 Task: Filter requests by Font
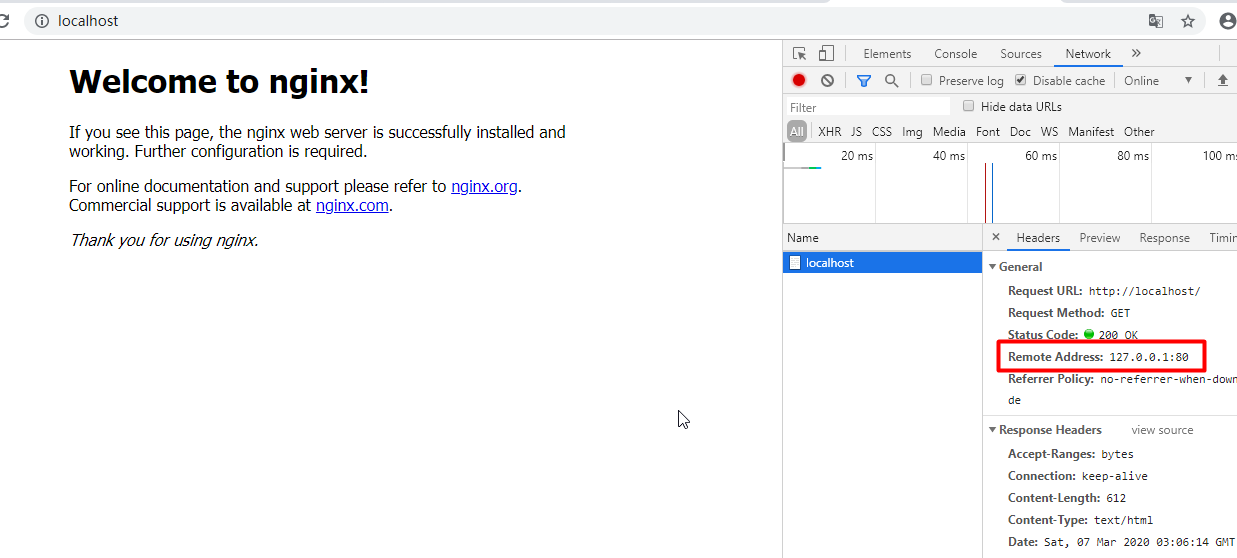coord(988,131)
